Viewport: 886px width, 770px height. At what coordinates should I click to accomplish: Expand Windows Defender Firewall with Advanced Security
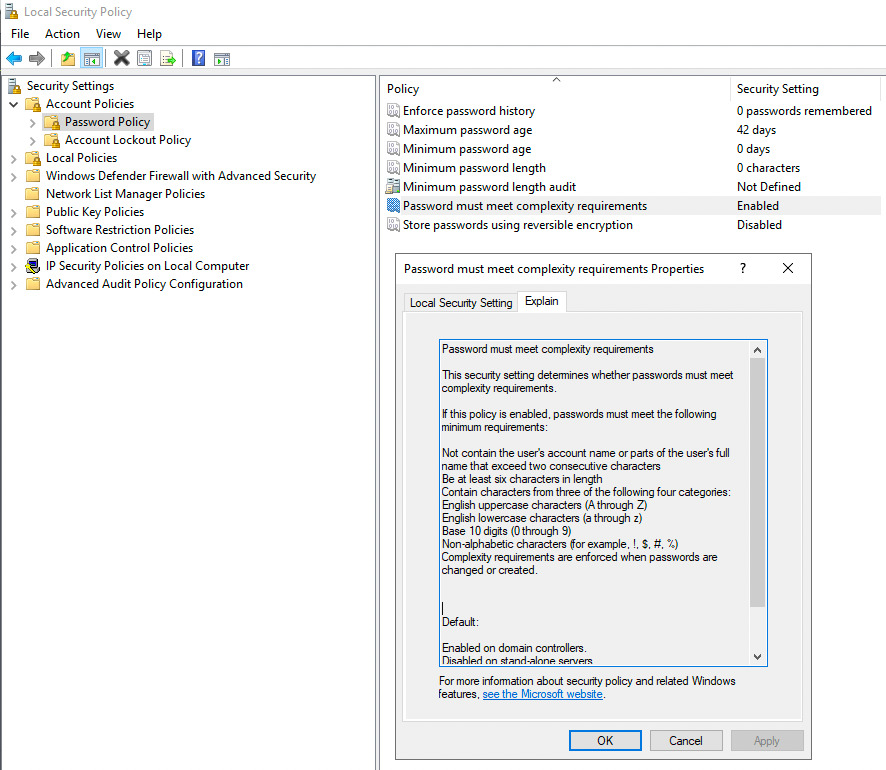pos(14,175)
